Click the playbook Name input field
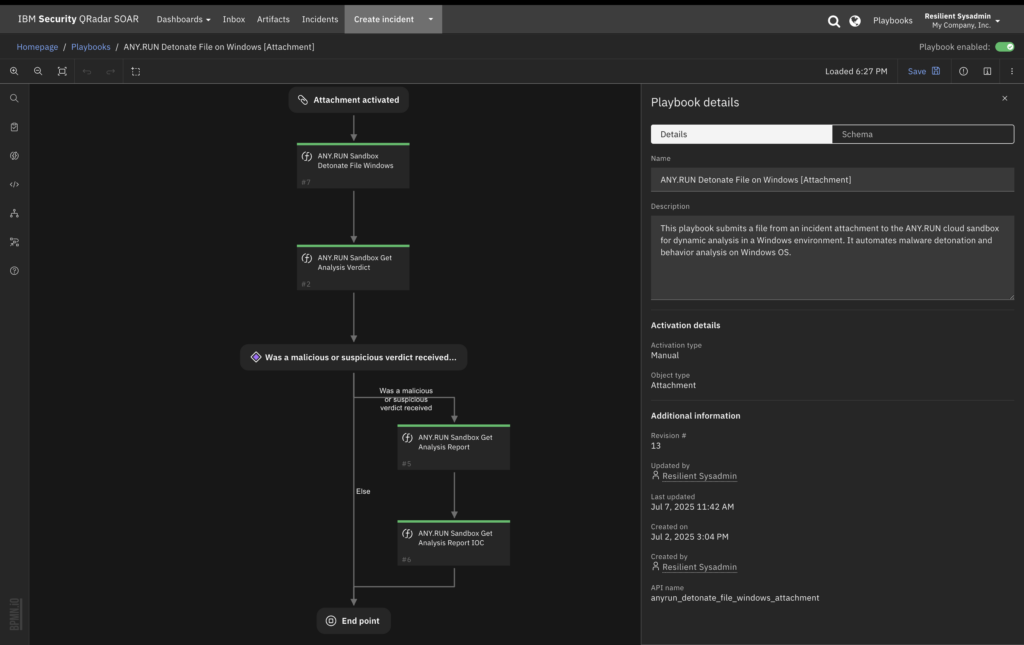This screenshot has width=1024, height=645. [832, 180]
